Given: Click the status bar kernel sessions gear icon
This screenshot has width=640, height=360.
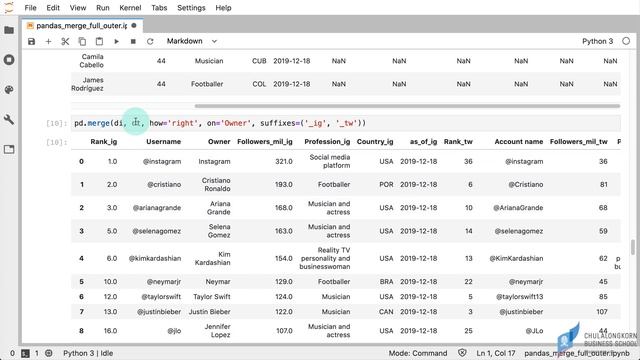Looking at the screenshot, I should 49,353.
